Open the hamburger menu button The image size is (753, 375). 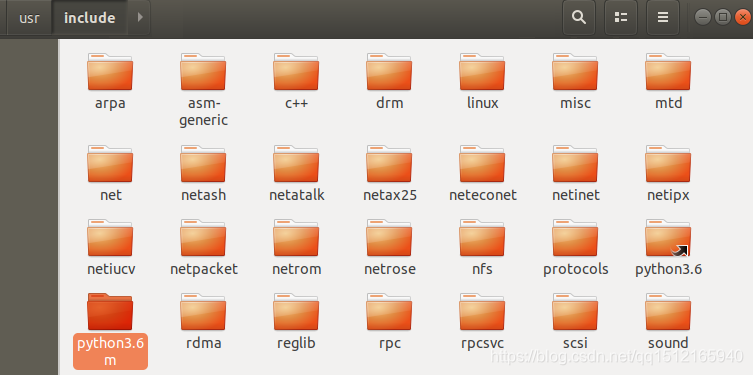pos(663,18)
